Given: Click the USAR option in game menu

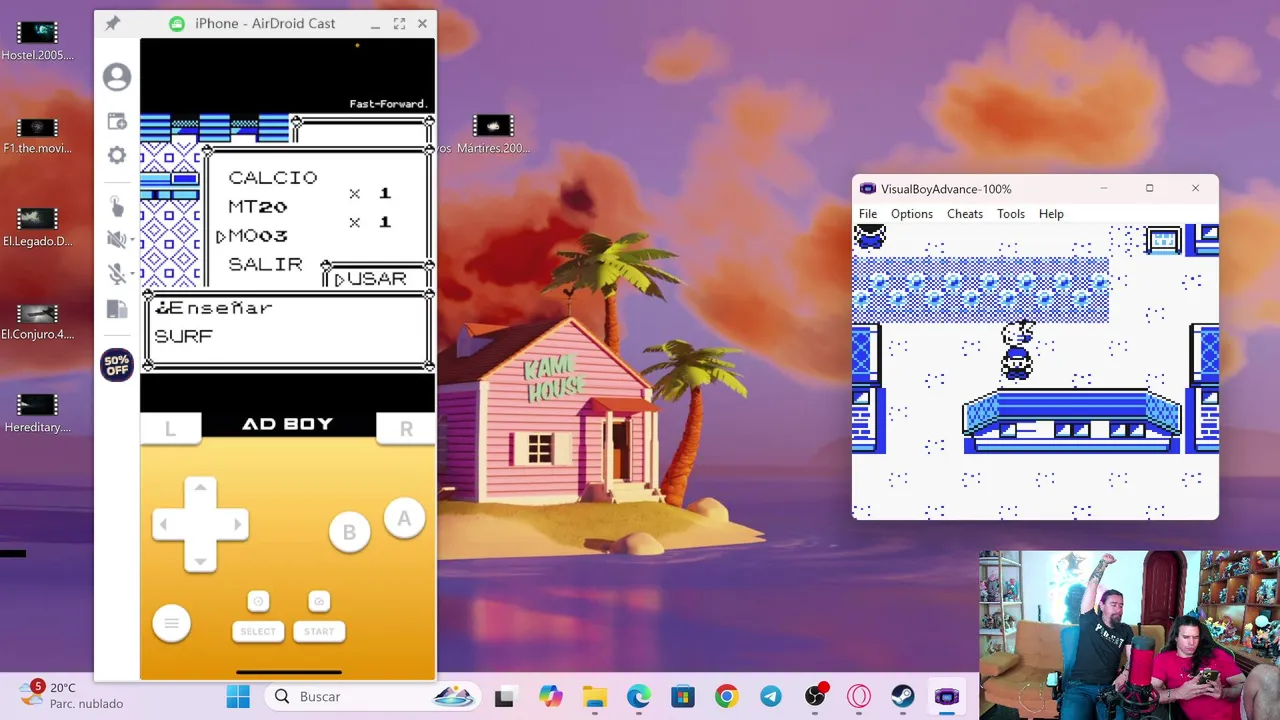Looking at the screenshot, I should tap(376, 279).
